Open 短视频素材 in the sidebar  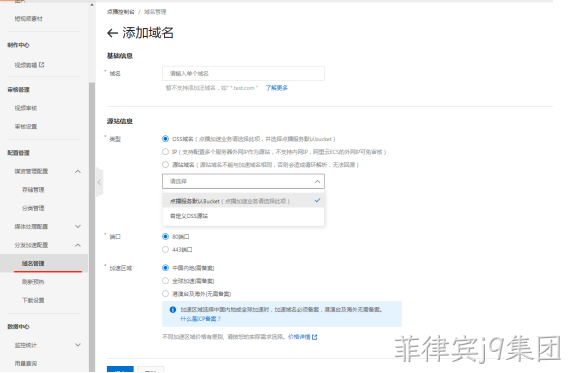tap(29, 19)
